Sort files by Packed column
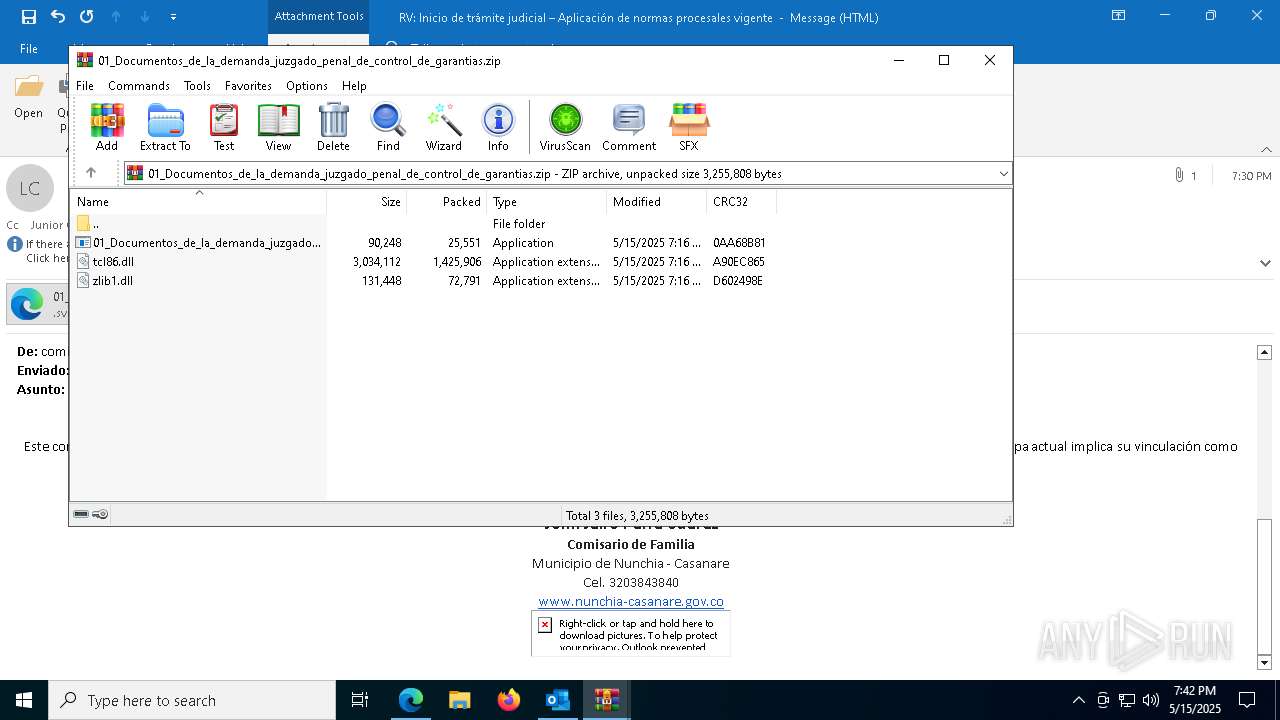The width and height of the screenshot is (1280, 720). (447, 202)
